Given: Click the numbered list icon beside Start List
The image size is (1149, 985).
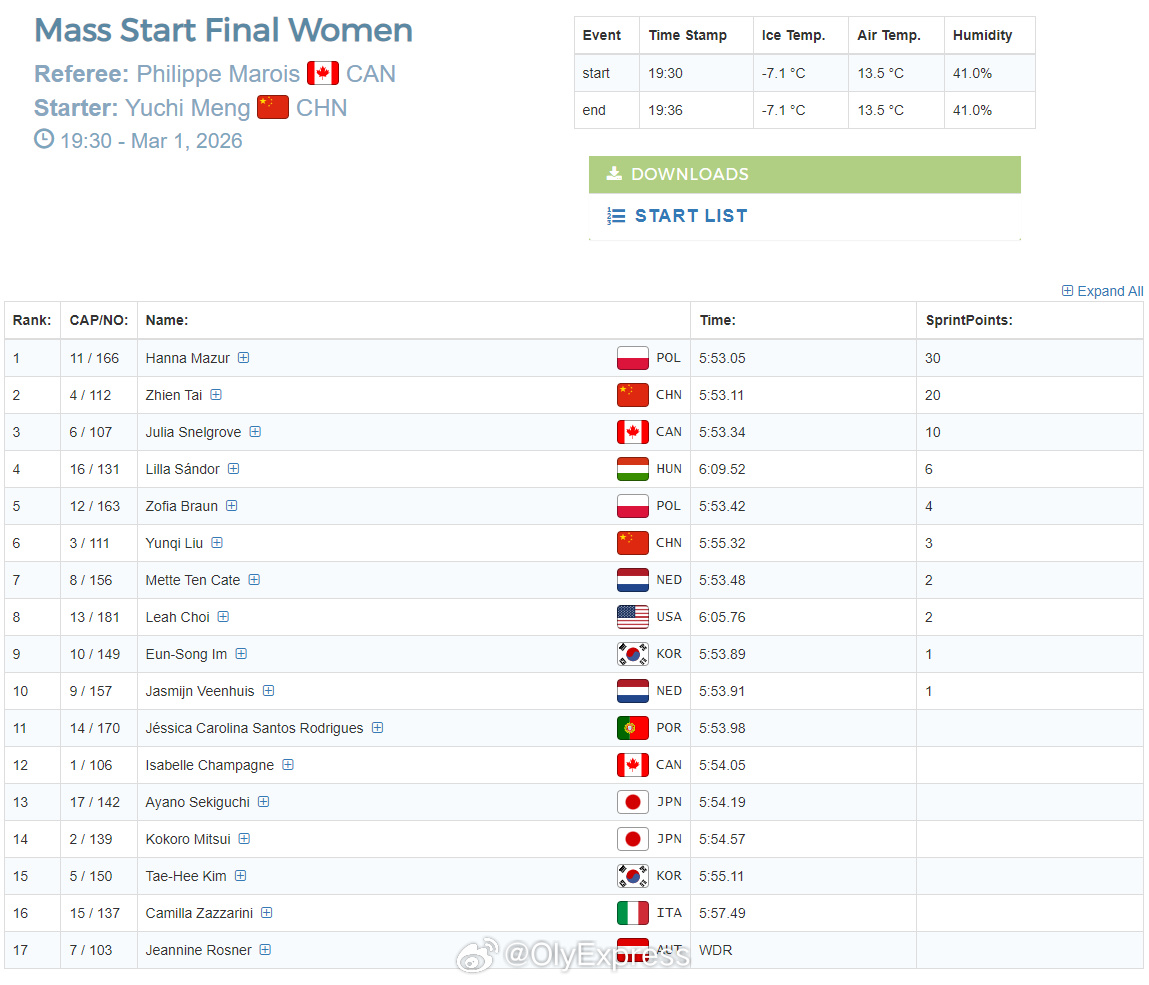Looking at the screenshot, I should [616, 215].
